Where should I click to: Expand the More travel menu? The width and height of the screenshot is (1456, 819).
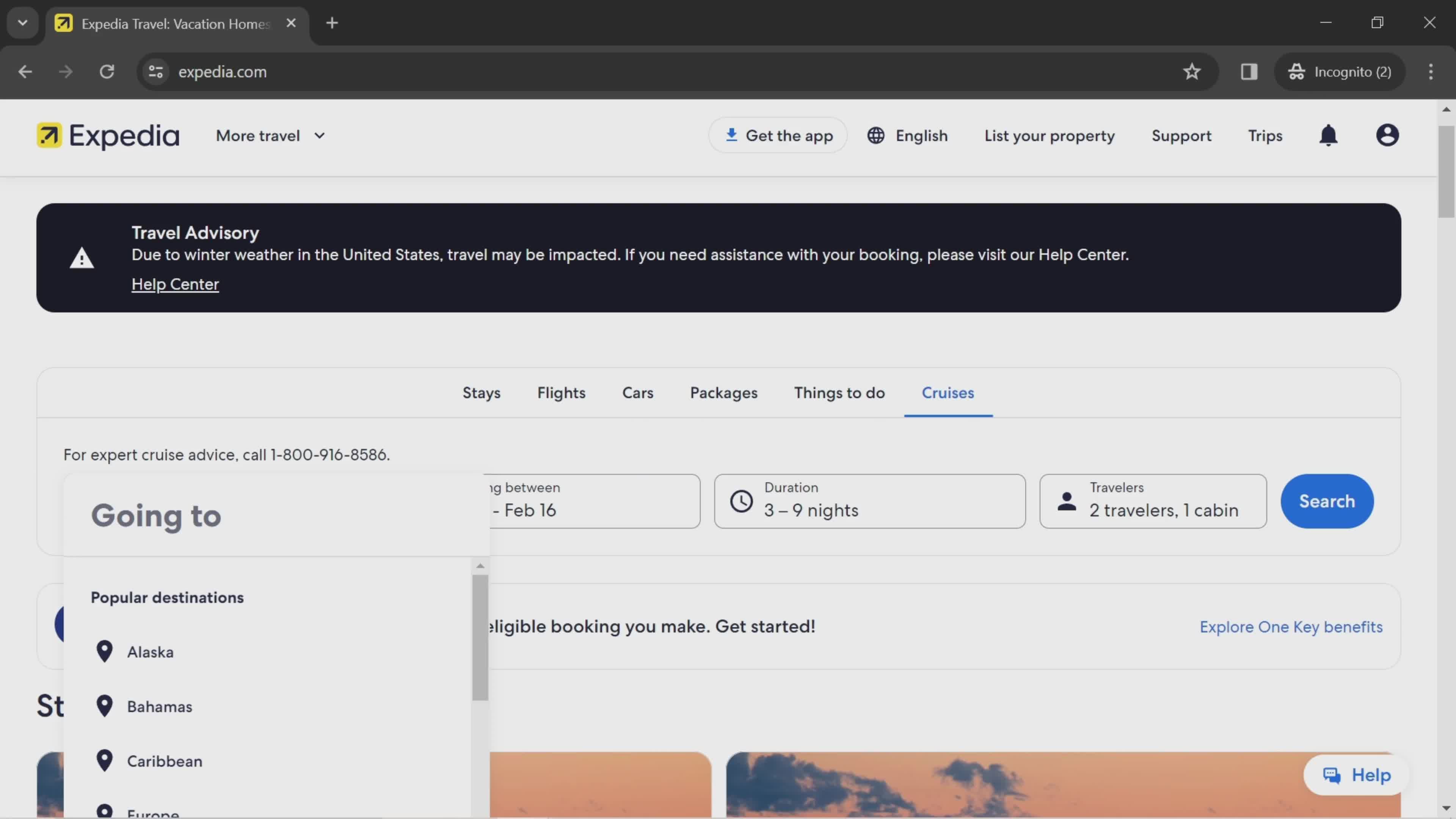[270, 136]
